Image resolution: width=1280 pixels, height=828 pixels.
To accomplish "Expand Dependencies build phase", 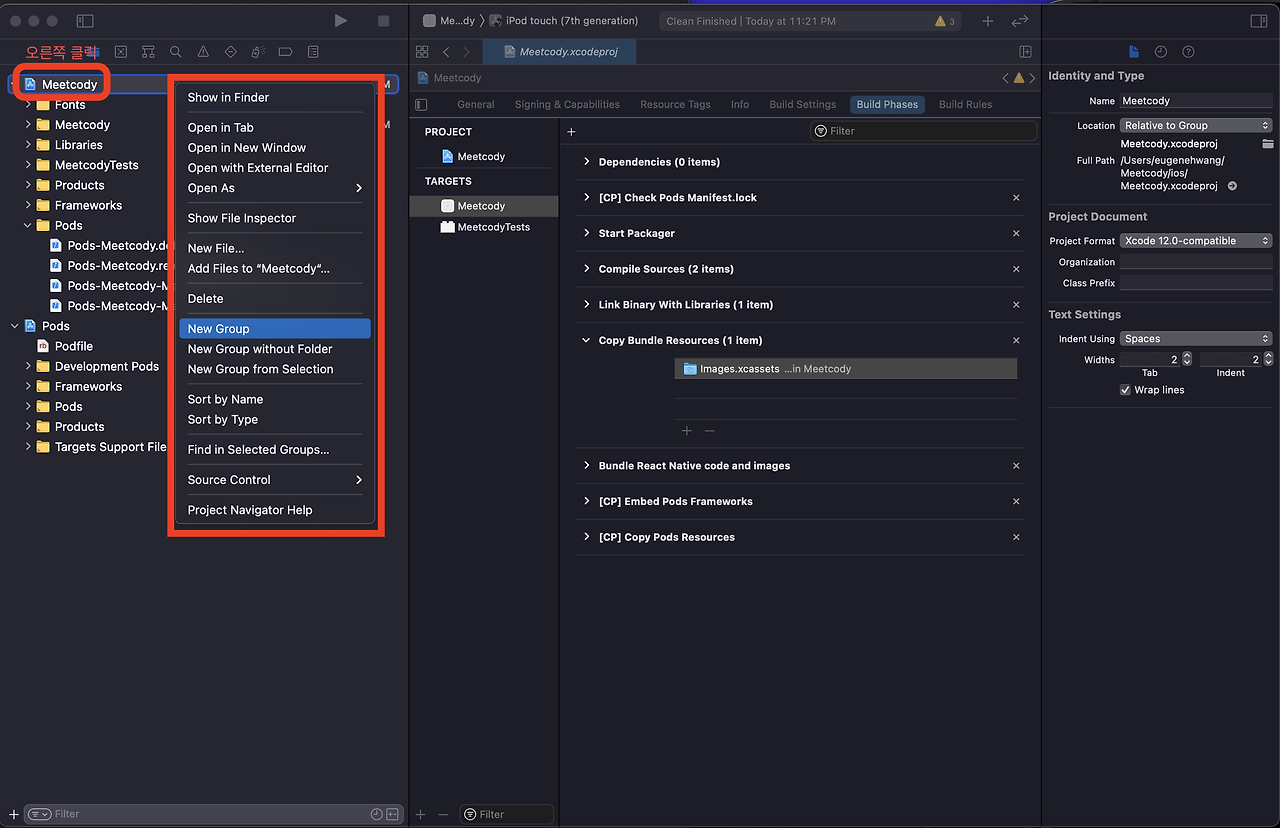I will pos(587,162).
